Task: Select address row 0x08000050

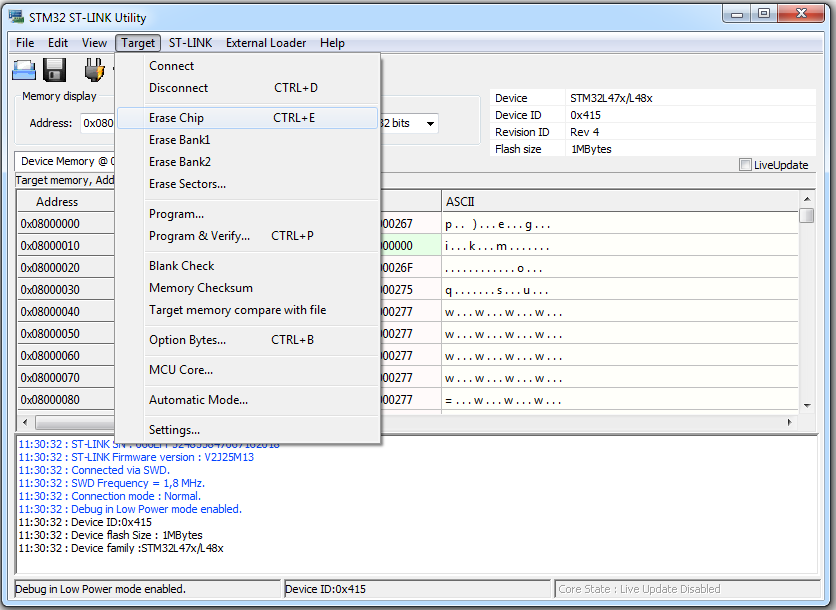Action: [x=65, y=333]
